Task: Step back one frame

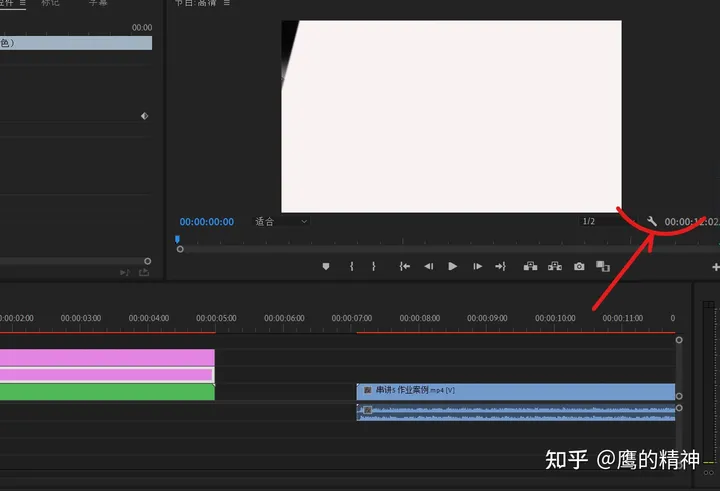Action: (429, 266)
